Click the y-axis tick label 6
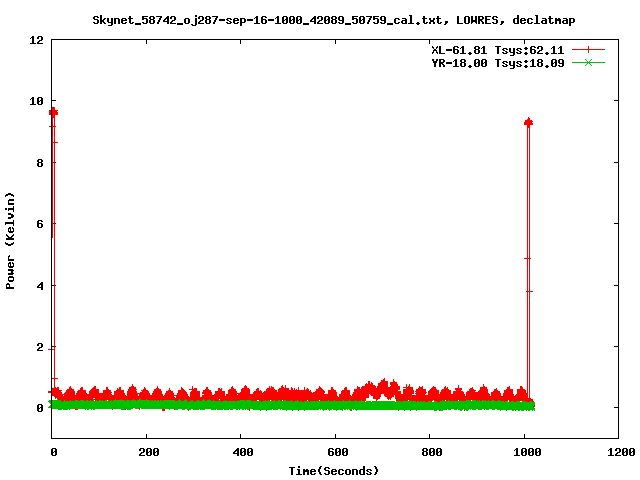 coord(40,224)
